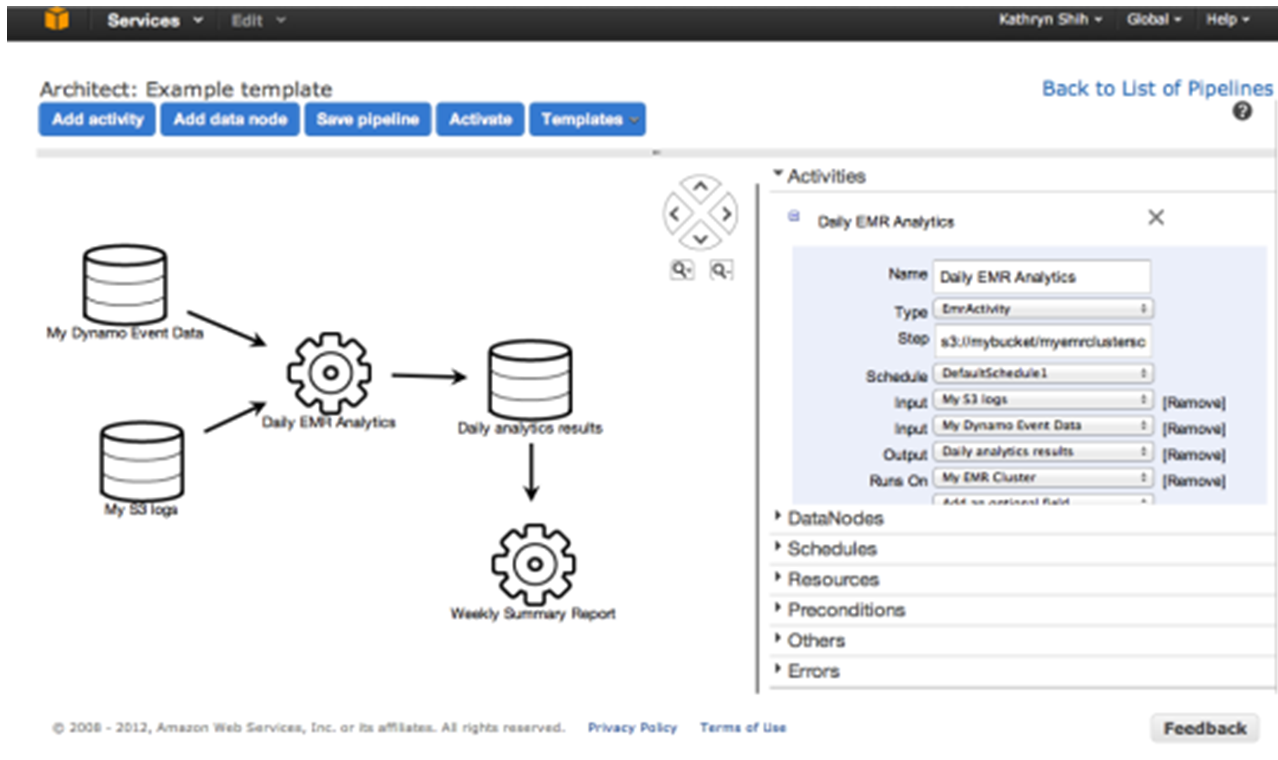The height and width of the screenshot is (760, 1278).
Task: Remove the My EMR Cluster Runs On
Action: (x=1193, y=481)
